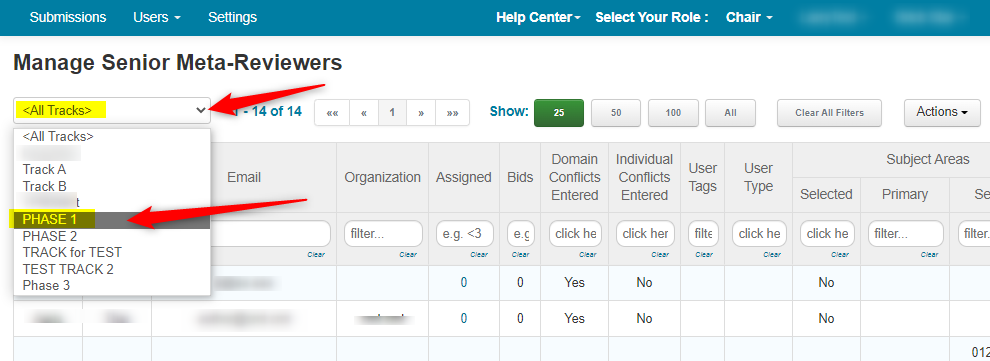
Task: Clear the Organization column filter
Action: (x=408, y=255)
